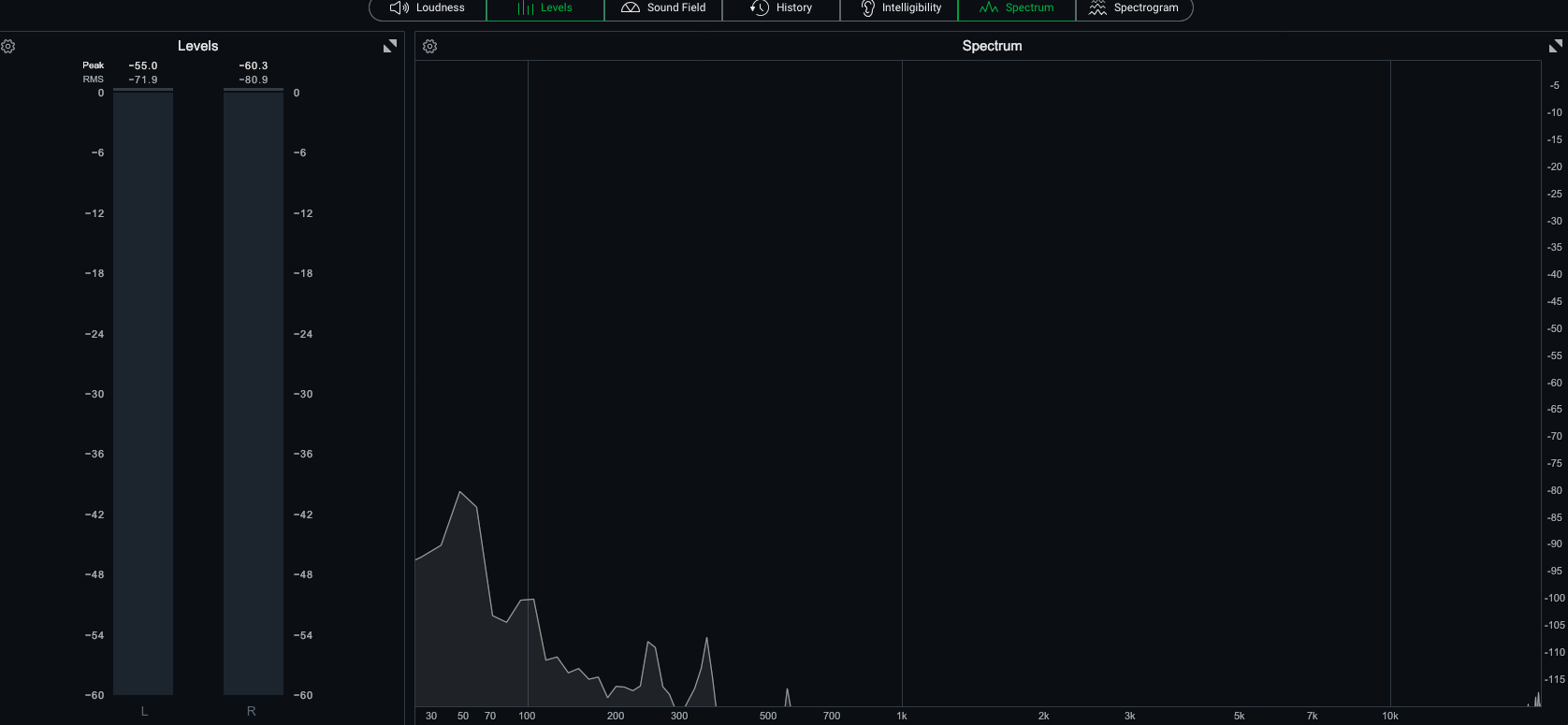Open Levels panel settings gear

[x=8, y=47]
